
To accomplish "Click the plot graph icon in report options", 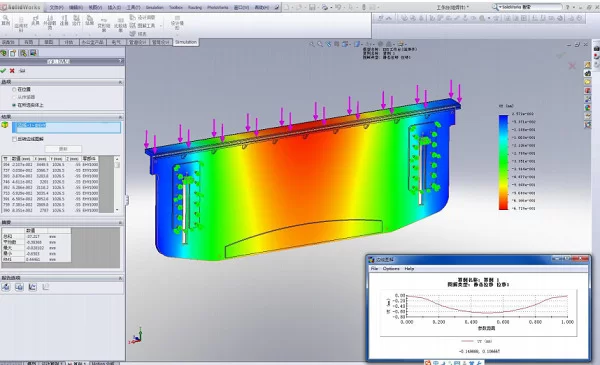I will (33, 287).
